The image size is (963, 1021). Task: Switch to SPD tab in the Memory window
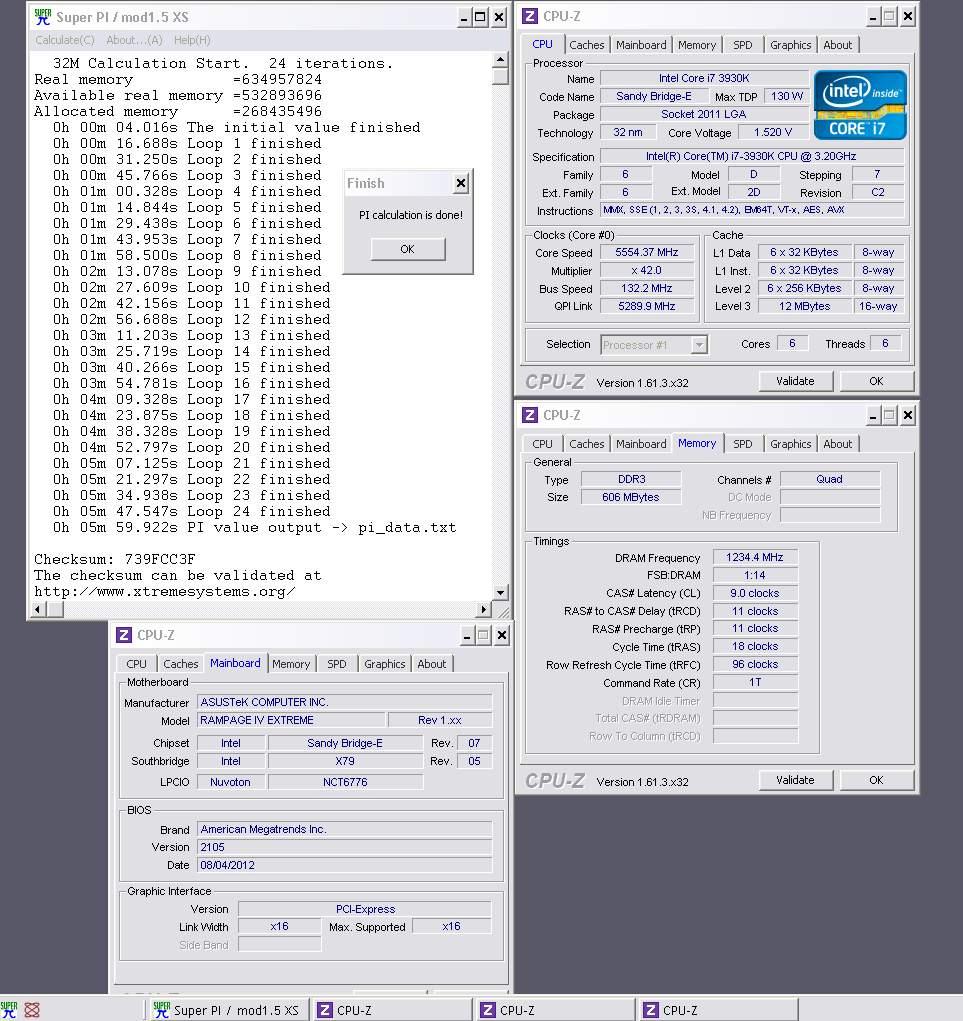(x=742, y=444)
